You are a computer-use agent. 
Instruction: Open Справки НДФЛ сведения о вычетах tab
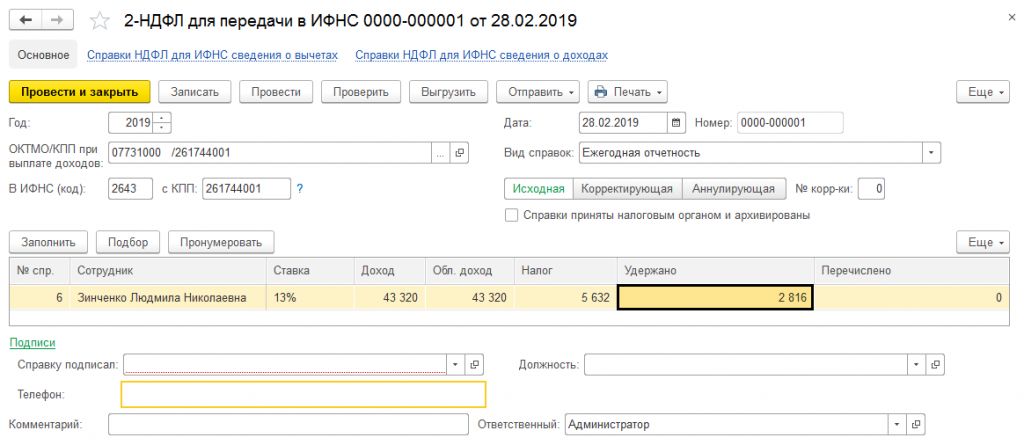(212, 55)
